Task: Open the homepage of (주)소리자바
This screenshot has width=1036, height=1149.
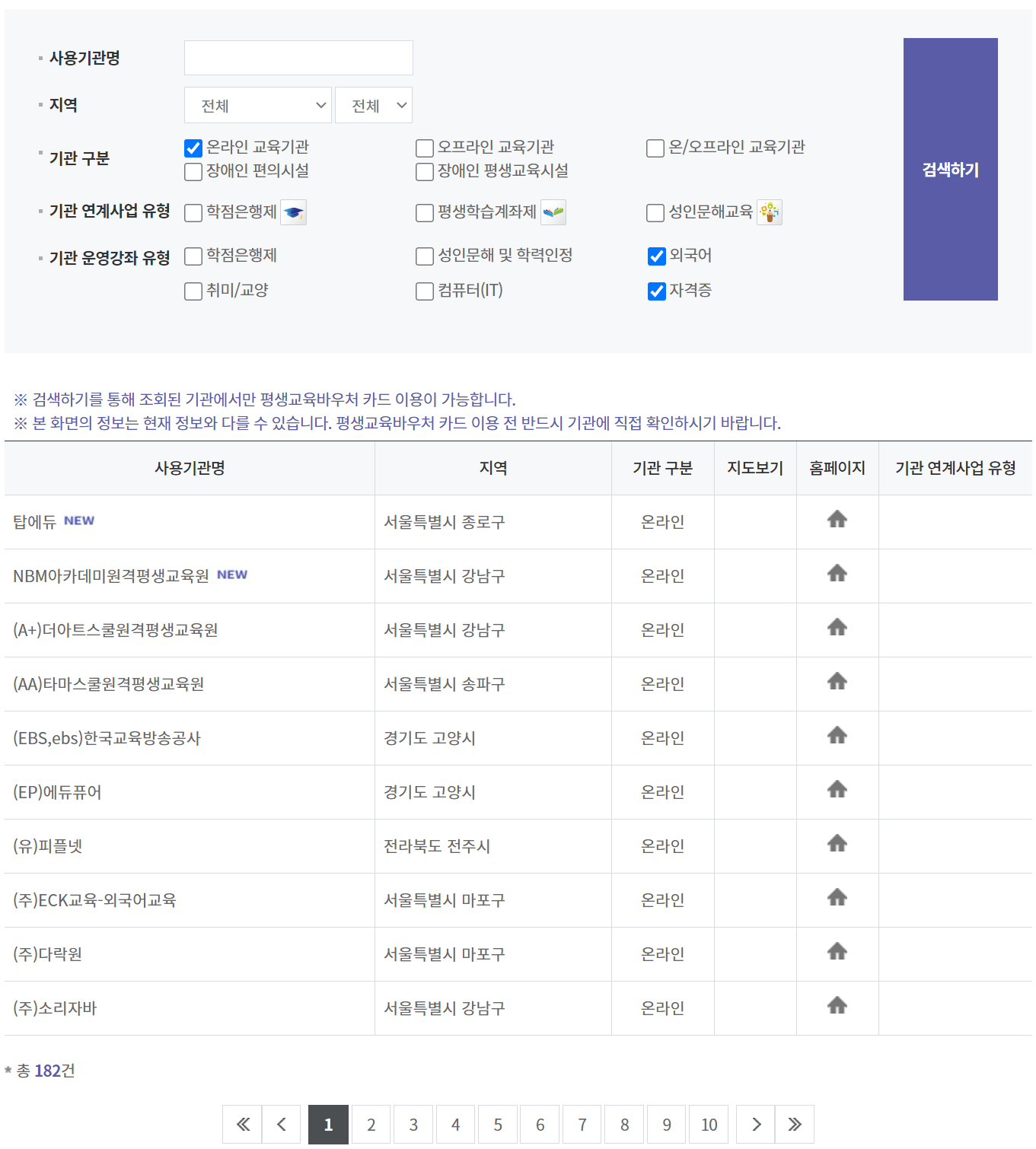Action: [x=837, y=1005]
